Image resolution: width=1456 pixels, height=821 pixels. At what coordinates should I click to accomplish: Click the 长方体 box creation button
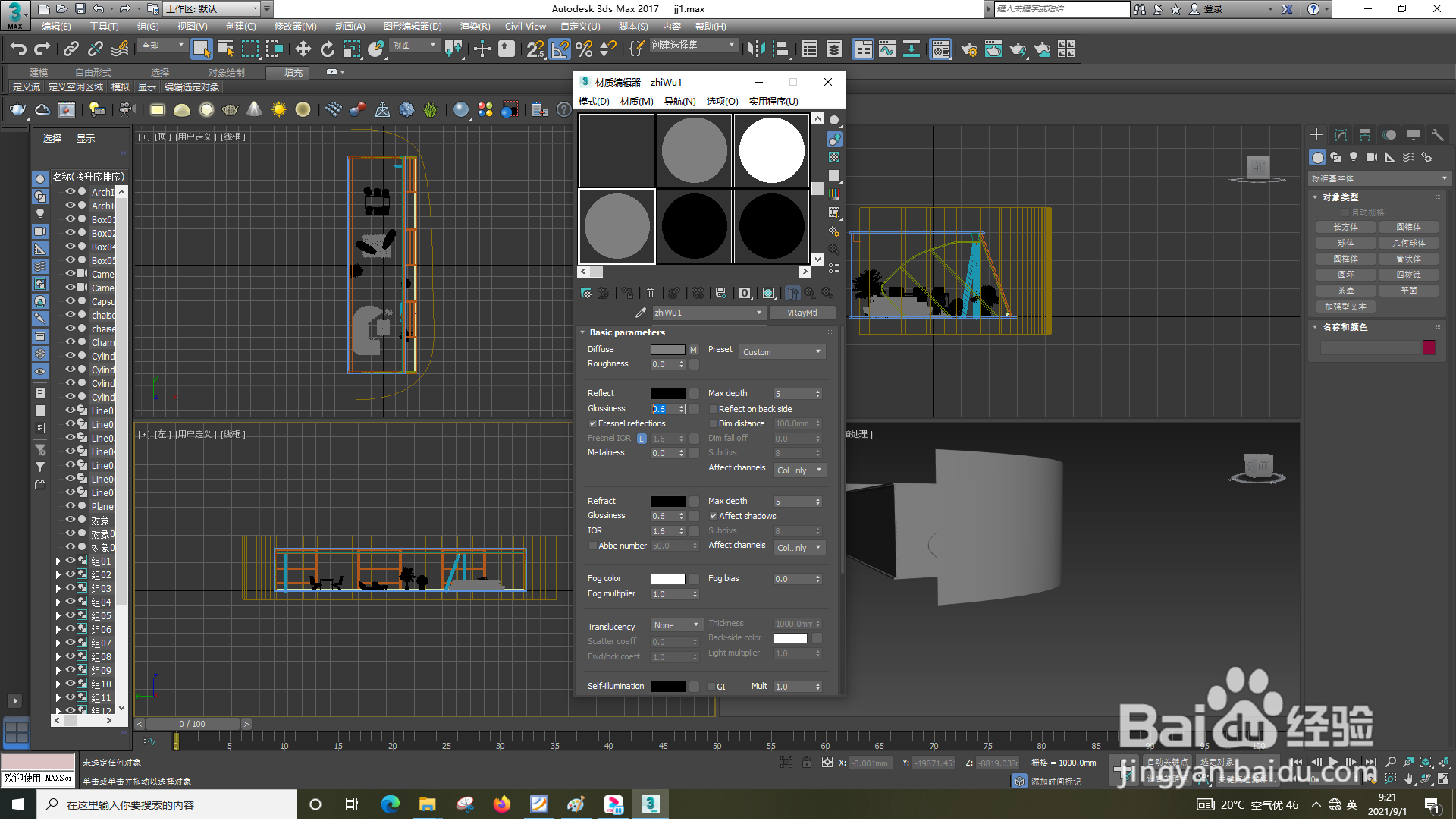click(x=1345, y=227)
